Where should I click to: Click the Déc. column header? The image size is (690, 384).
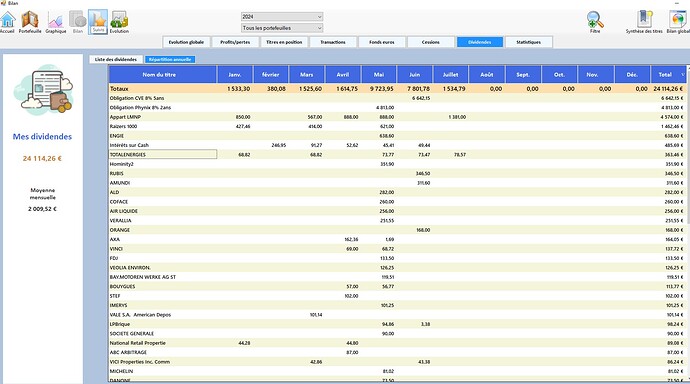[632, 75]
